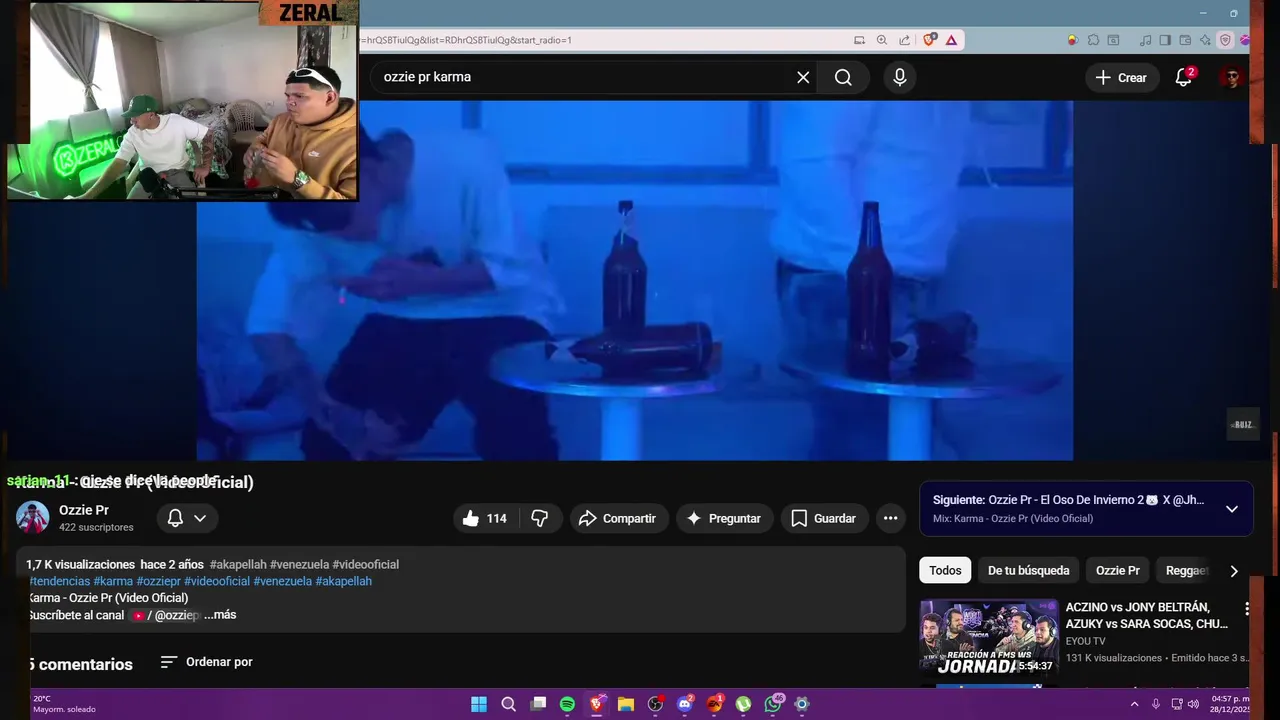Toggle the browser sidebar panel icon

[1165, 40]
